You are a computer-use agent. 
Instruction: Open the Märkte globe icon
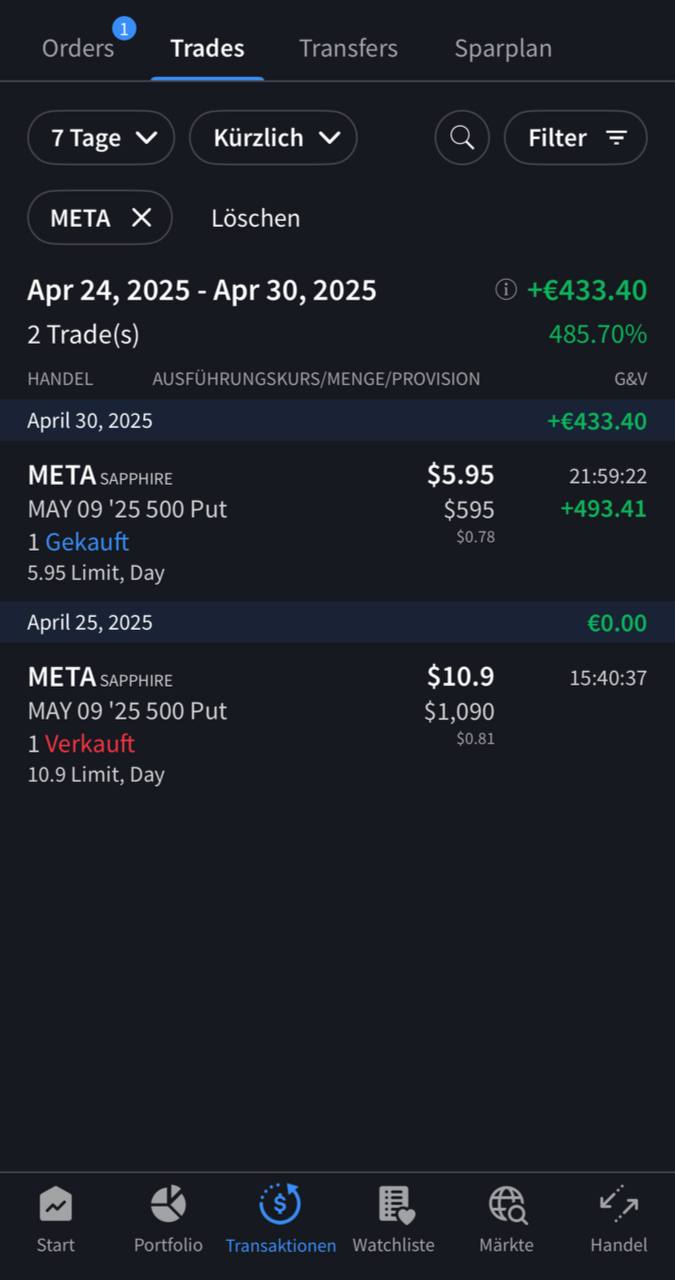pyautogui.click(x=506, y=1203)
